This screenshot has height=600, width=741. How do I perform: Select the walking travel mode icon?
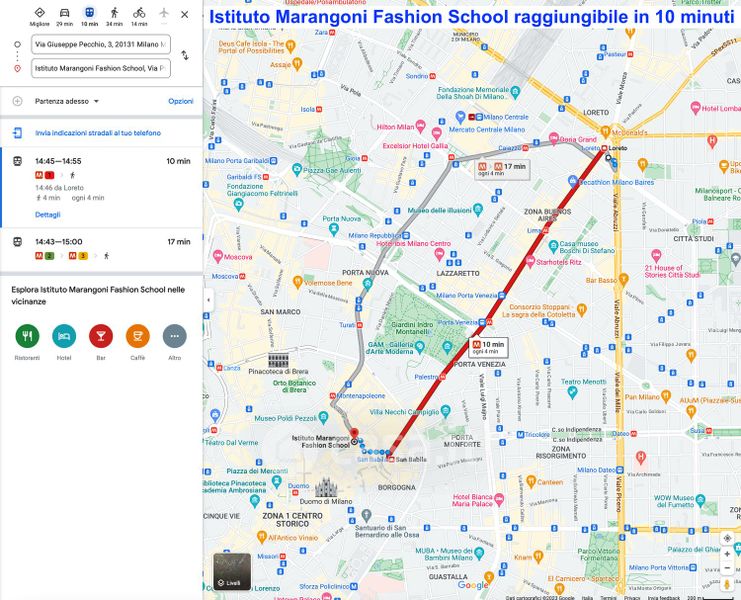tap(114, 13)
